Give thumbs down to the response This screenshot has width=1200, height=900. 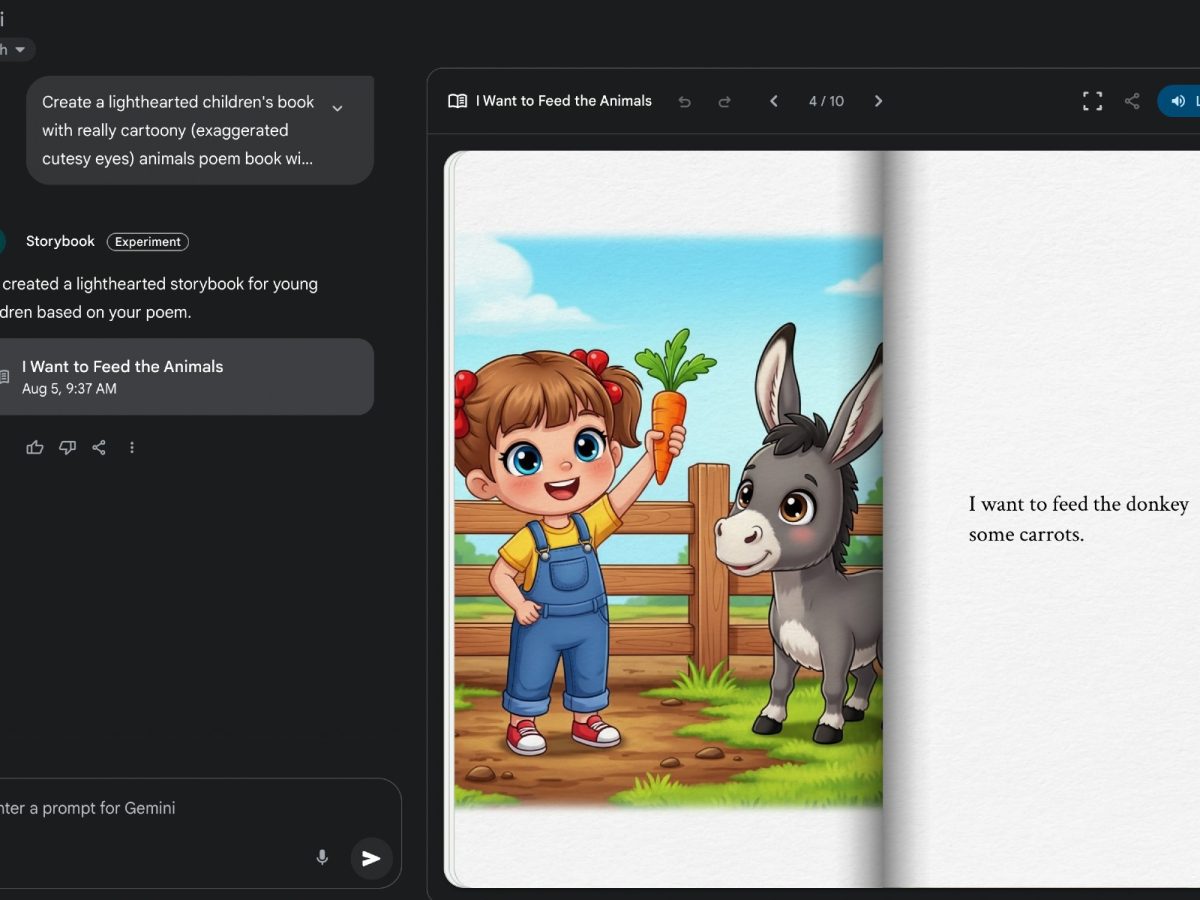tap(67, 448)
